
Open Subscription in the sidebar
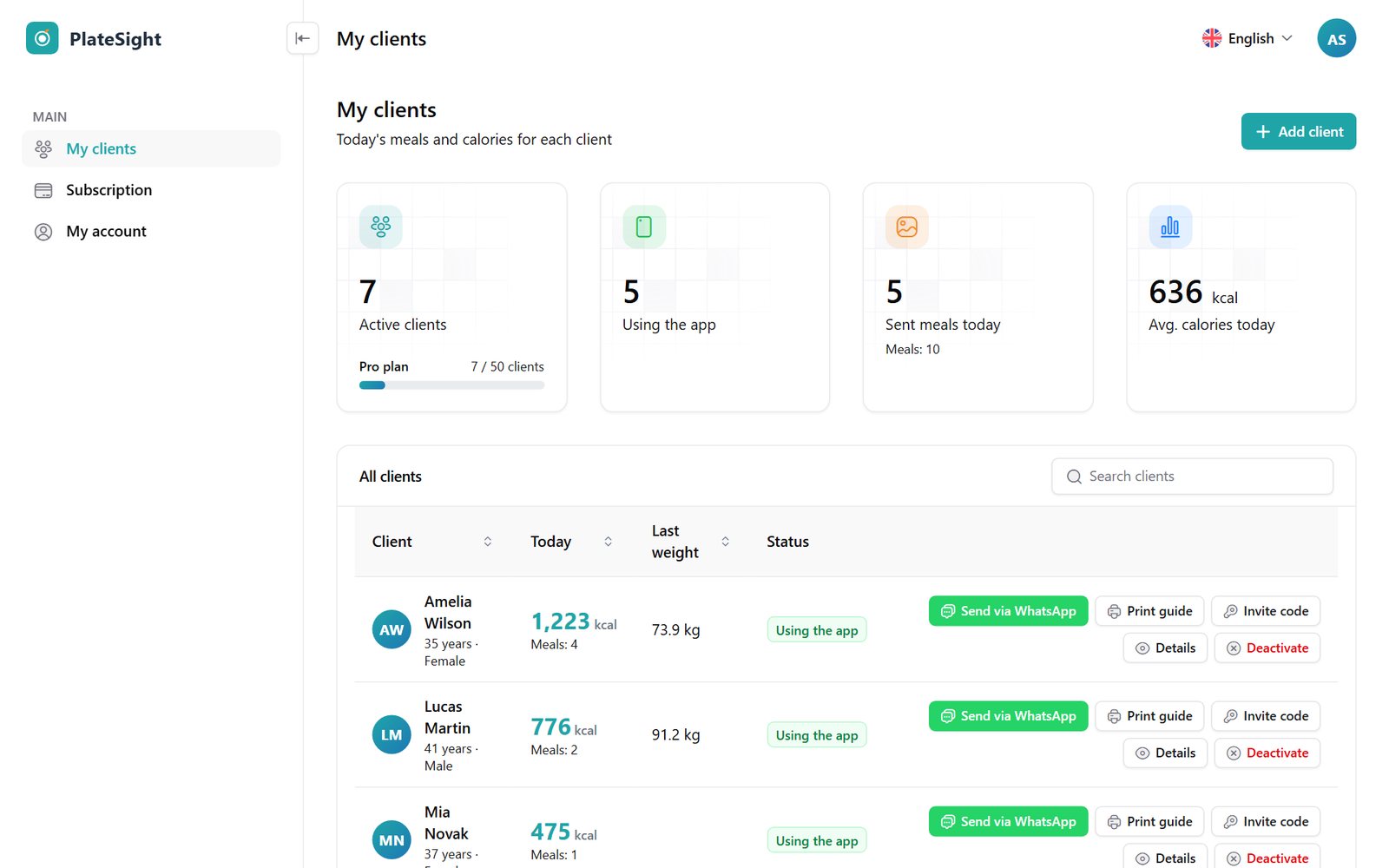pyautogui.click(x=151, y=190)
